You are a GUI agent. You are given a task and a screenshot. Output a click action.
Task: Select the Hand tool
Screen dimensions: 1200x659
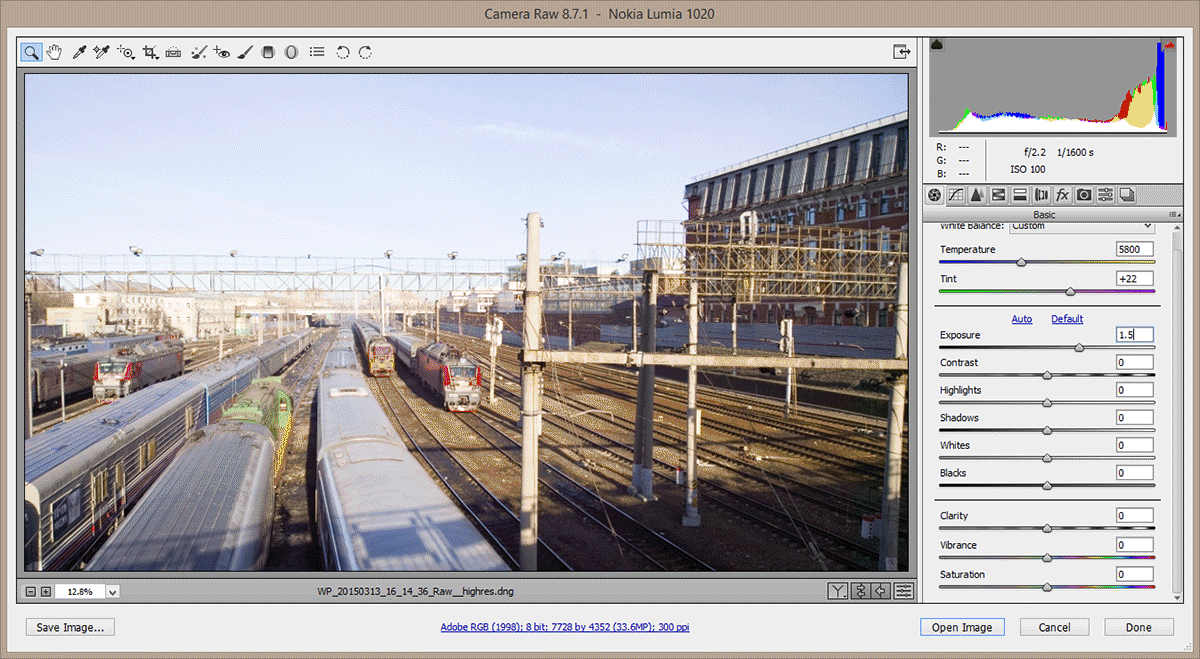pos(54,52)
